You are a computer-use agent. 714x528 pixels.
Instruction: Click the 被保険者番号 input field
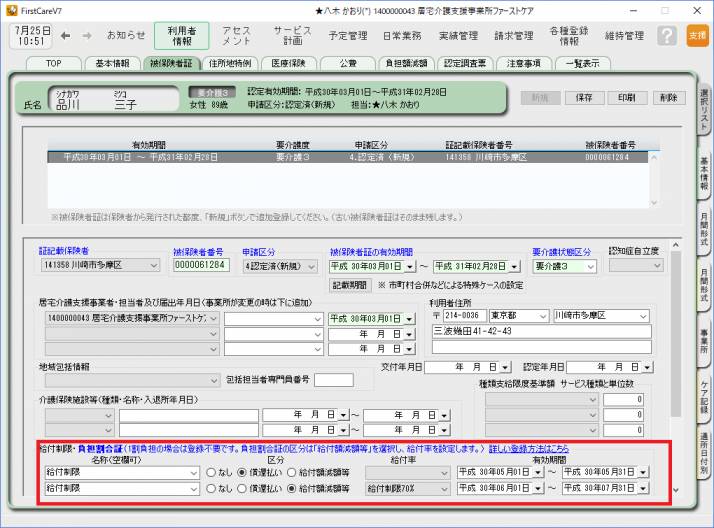(x=201, y=266)
